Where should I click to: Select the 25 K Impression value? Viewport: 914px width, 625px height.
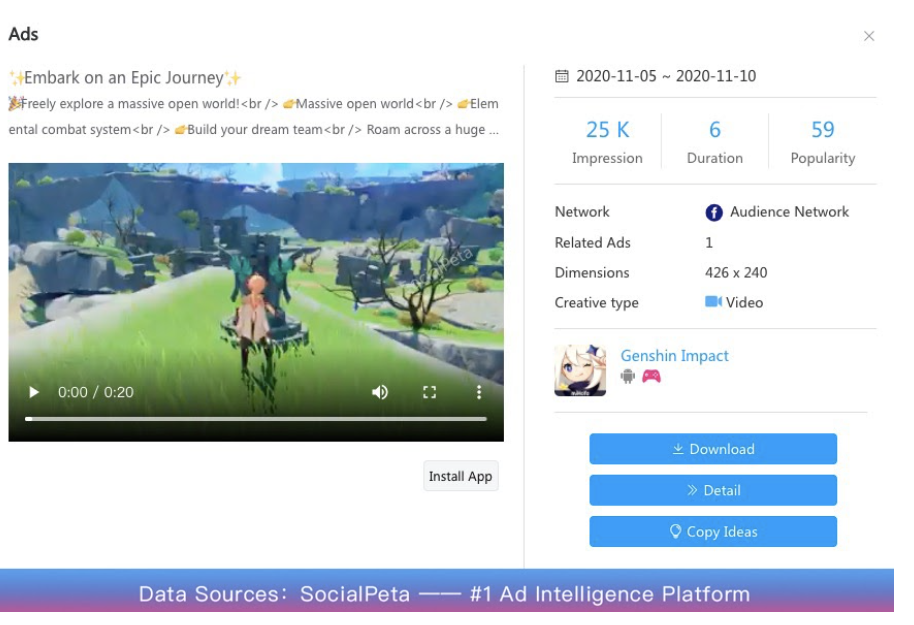click(x=607, y=129)
